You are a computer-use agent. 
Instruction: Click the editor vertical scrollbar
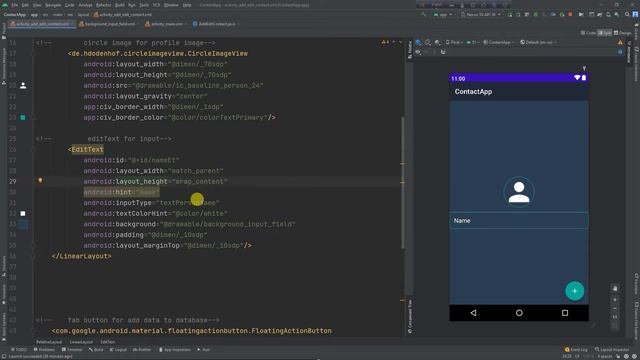tap(403, 183)
